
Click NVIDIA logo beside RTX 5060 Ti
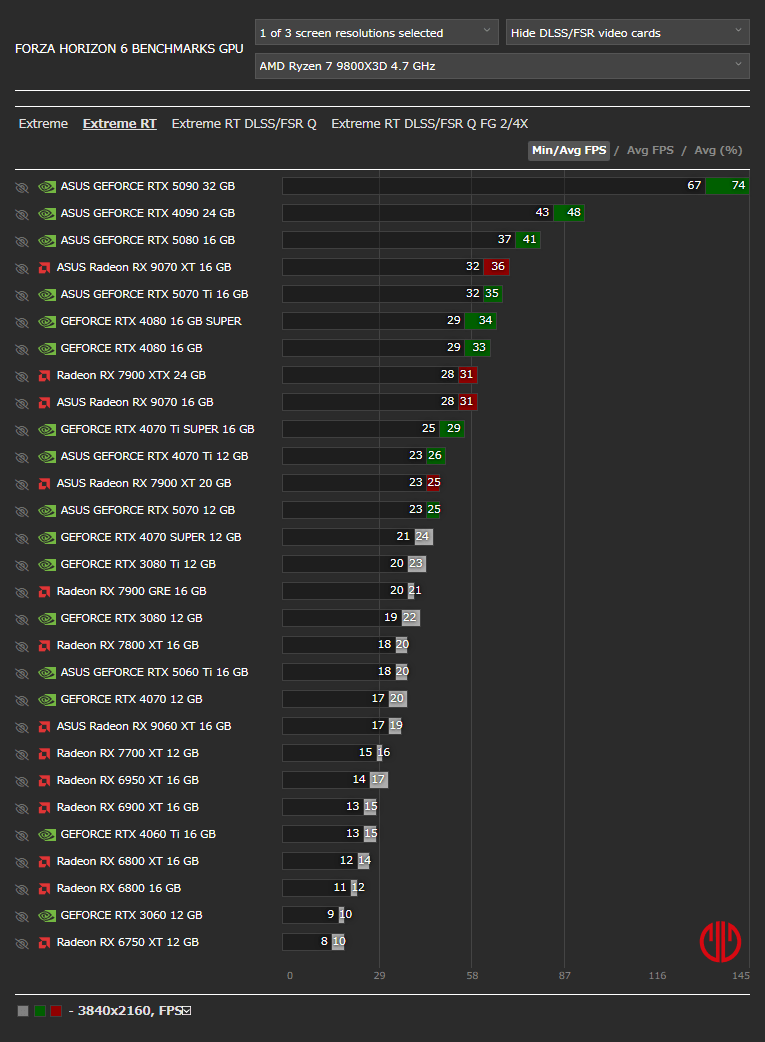47,673
